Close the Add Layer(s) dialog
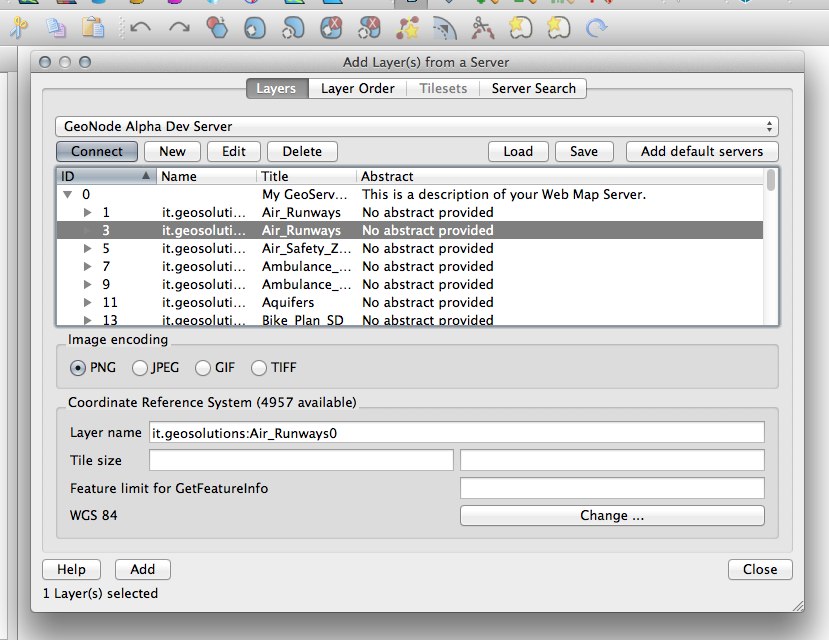This screenshot has height=640, width=829. [x=760, y=569]
